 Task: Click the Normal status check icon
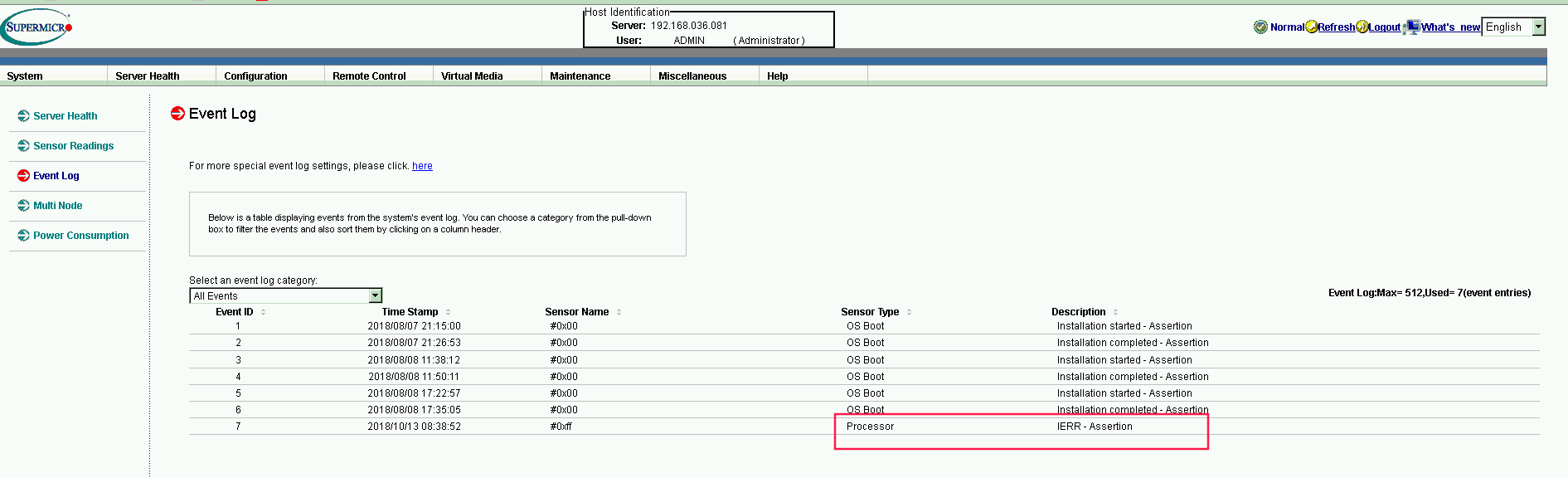tap(1260, 27)
